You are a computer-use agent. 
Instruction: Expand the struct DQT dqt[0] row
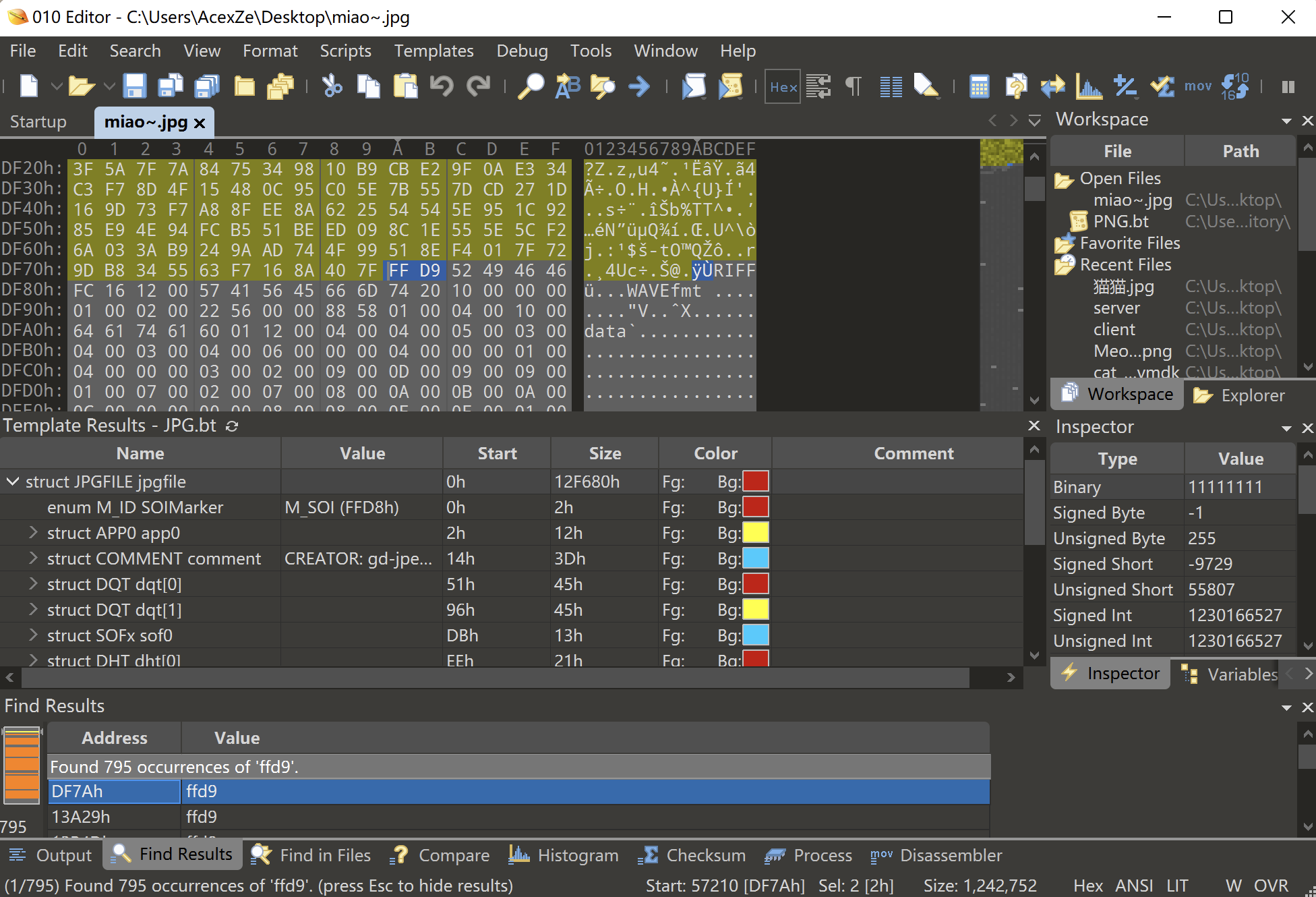pos(32,584)
